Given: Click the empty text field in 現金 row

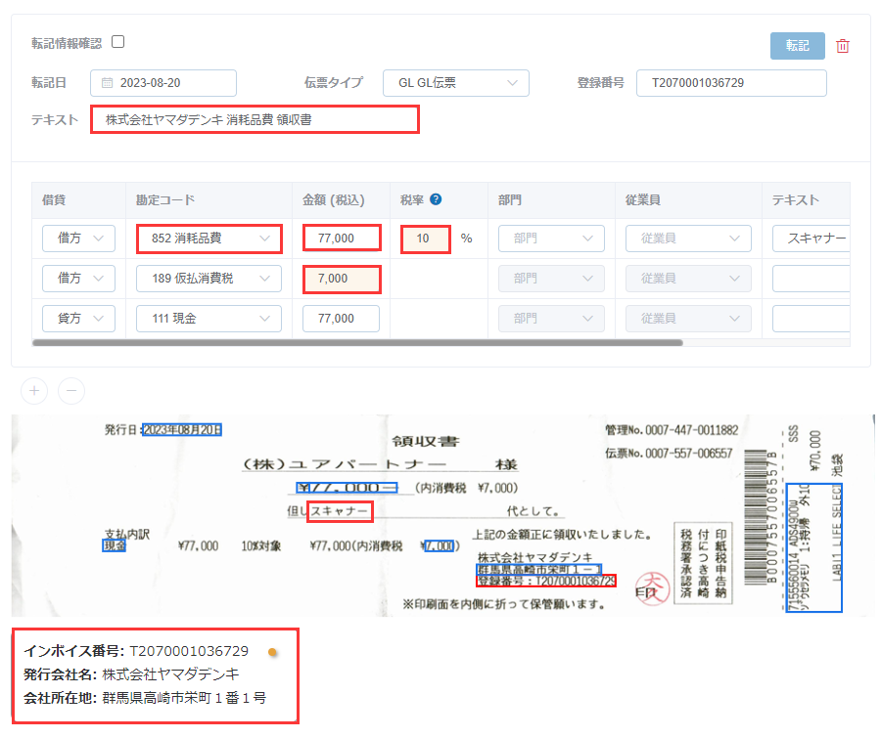Looking at the screenshot, I should (x=811, y=319).
